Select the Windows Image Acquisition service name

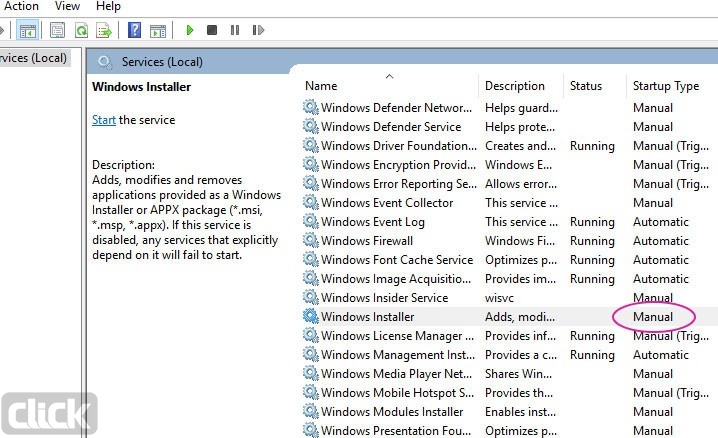pos(396,279)
